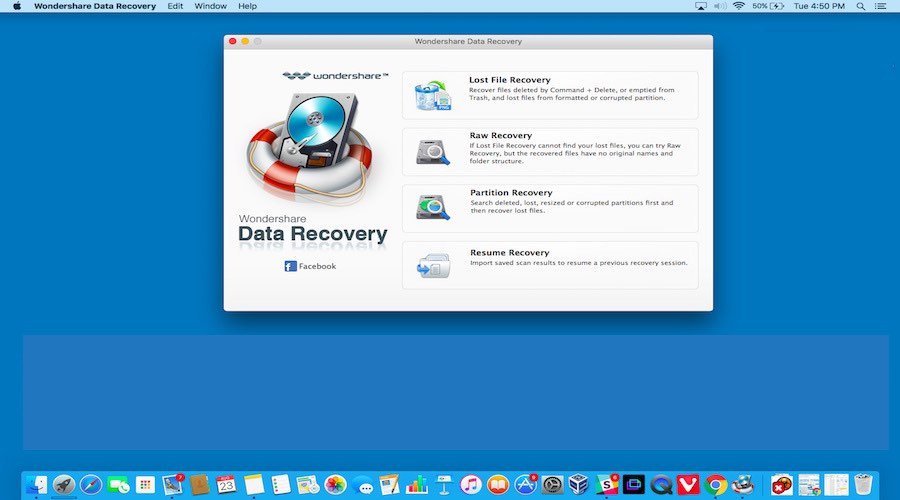This screenshot has height=500, width=900.
Task: Launch Safari from the dock
Action: coord(91,485)
